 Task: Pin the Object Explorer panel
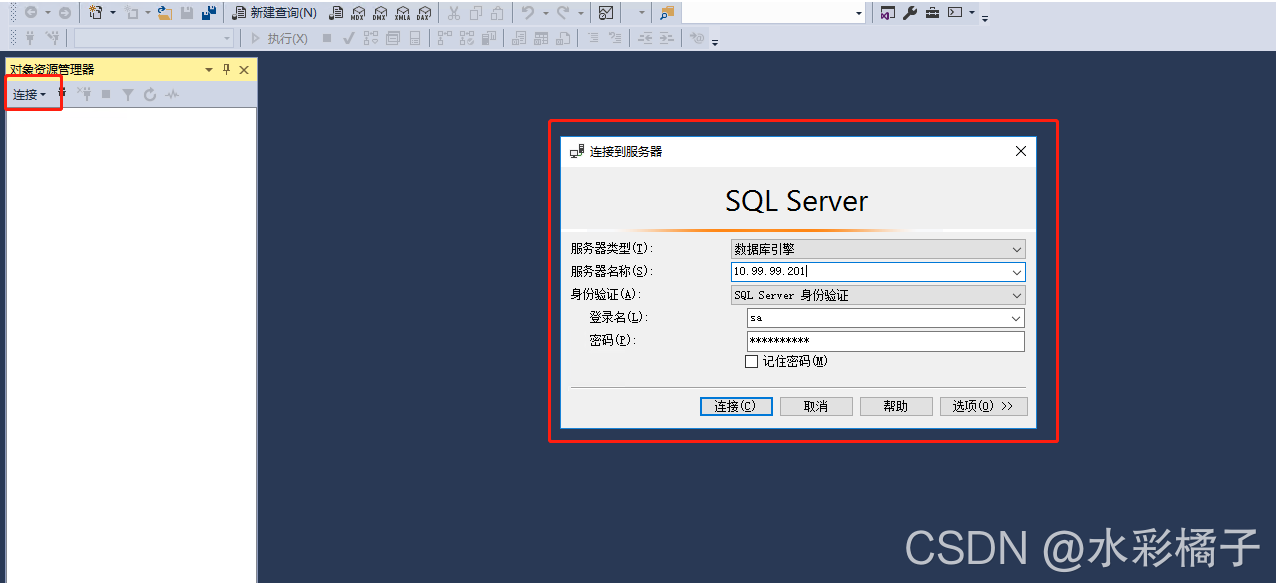click(x=226, y=69)
